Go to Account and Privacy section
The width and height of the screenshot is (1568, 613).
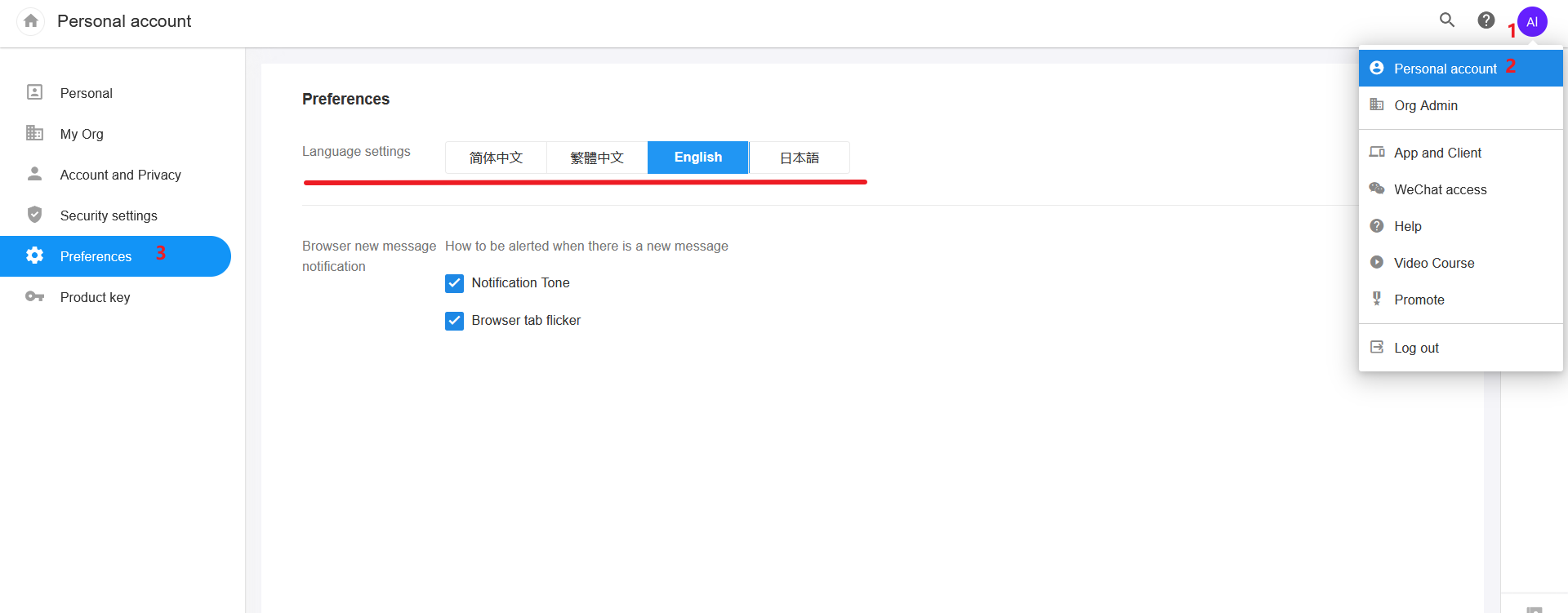(x=120, y=175)
